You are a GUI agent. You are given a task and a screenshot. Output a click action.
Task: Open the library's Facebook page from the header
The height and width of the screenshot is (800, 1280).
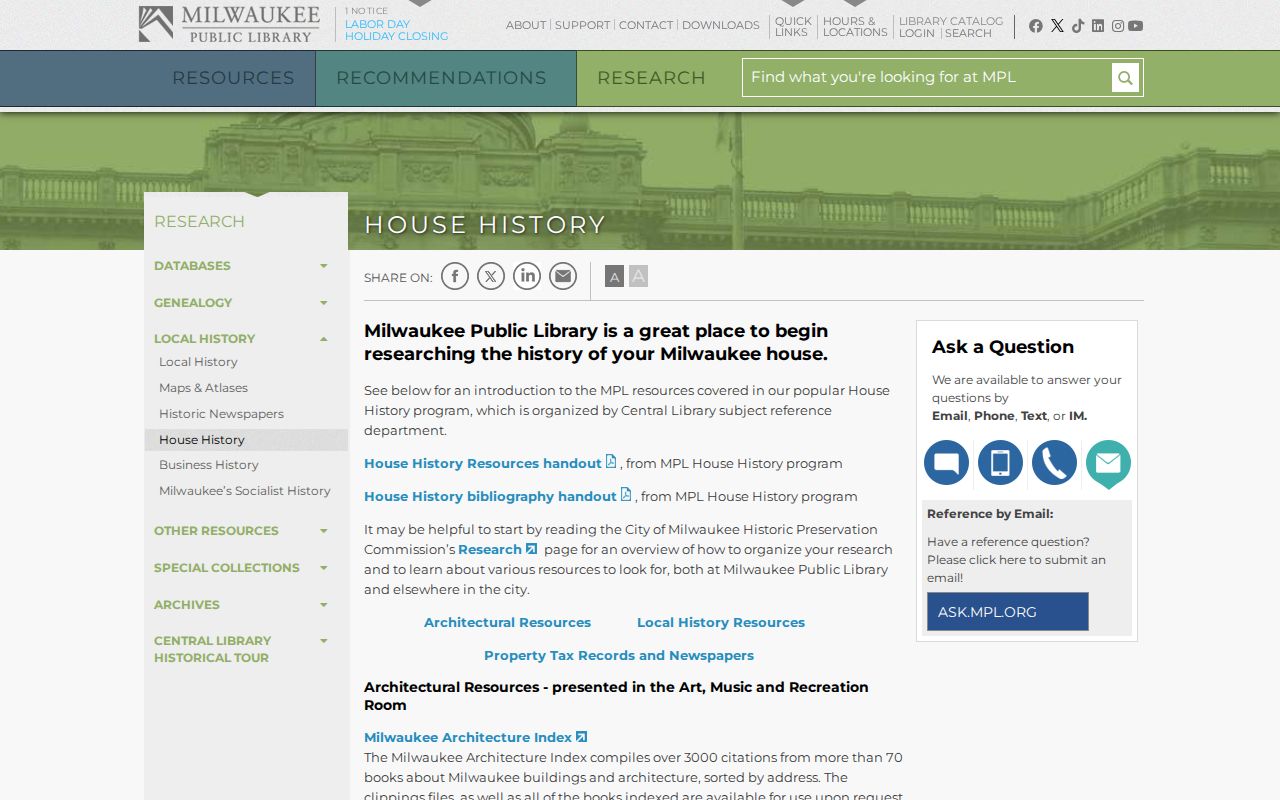tap(1036, 26)
